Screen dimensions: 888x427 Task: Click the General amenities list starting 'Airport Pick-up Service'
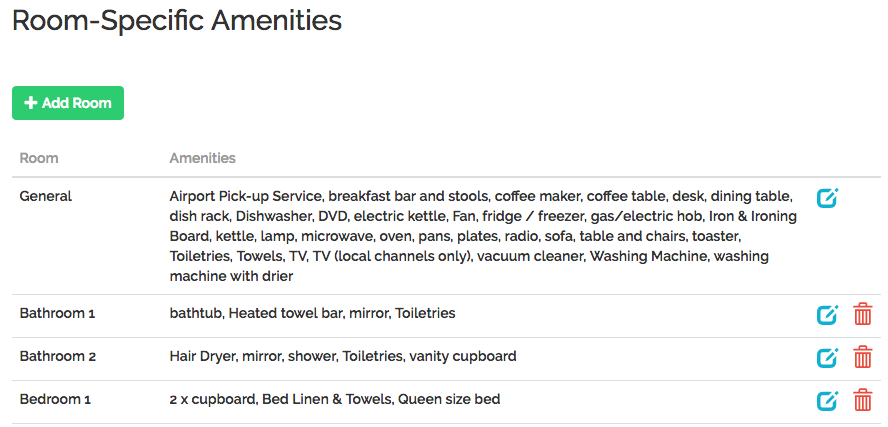pos(483,236)
